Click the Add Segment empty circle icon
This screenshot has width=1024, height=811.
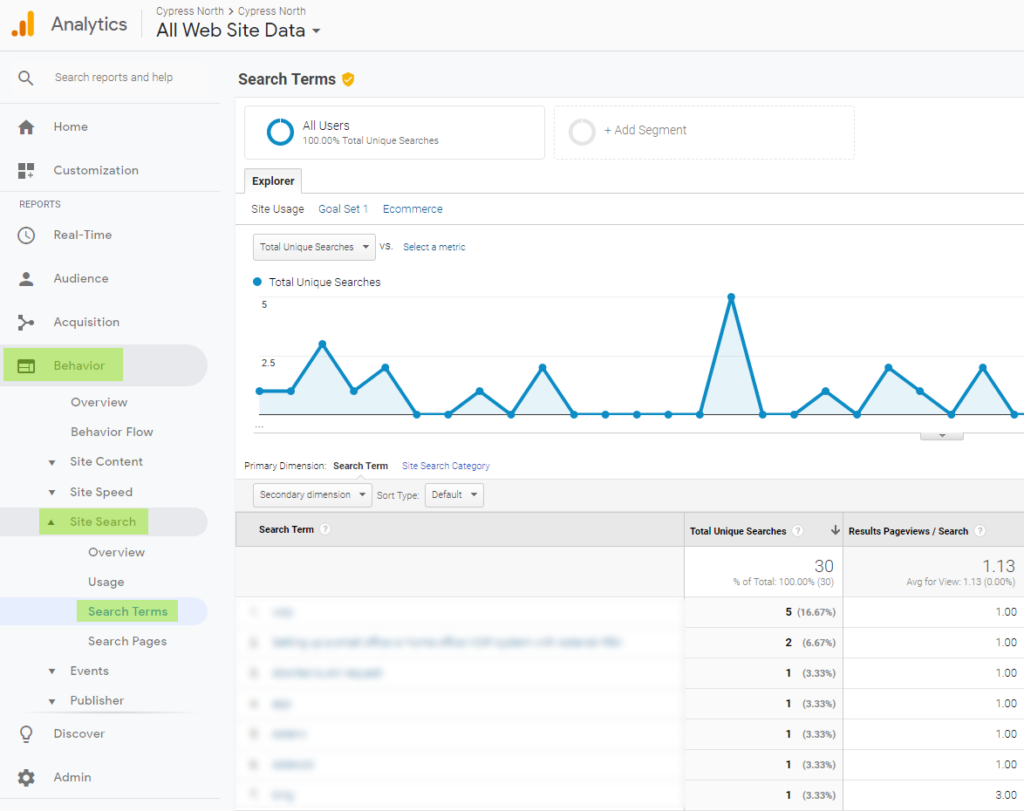click(582, 132)
